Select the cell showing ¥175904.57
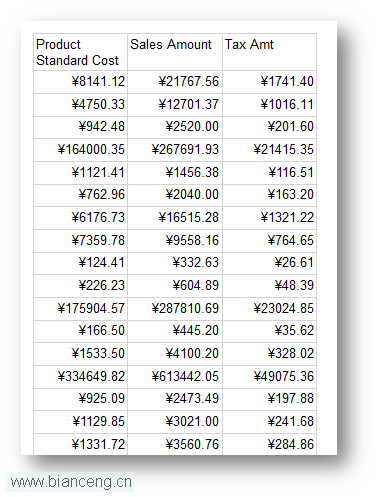 coord(80,309)
